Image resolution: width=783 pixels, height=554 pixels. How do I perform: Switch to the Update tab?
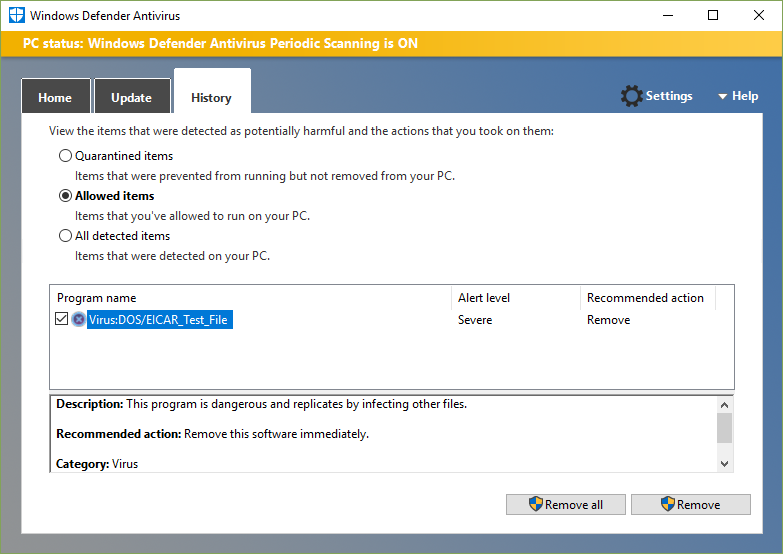(132, 96)
